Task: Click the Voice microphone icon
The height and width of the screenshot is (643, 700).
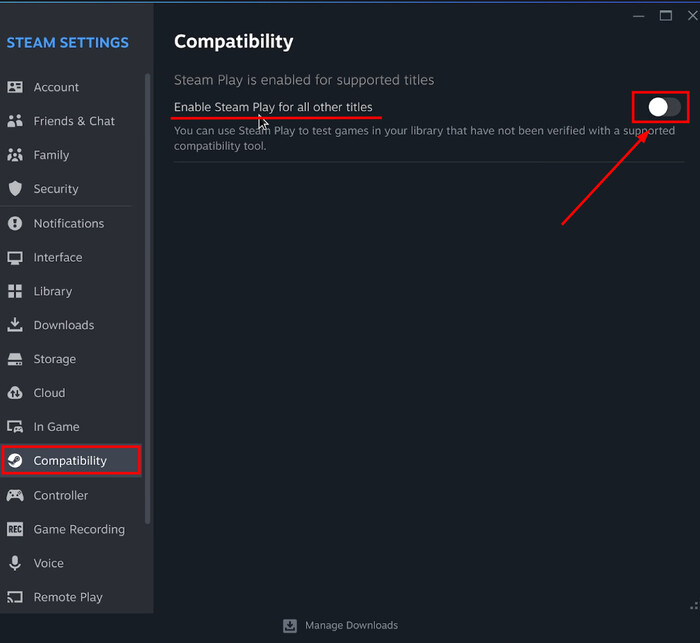Action: pyautogui.click(x=15, y=563)
